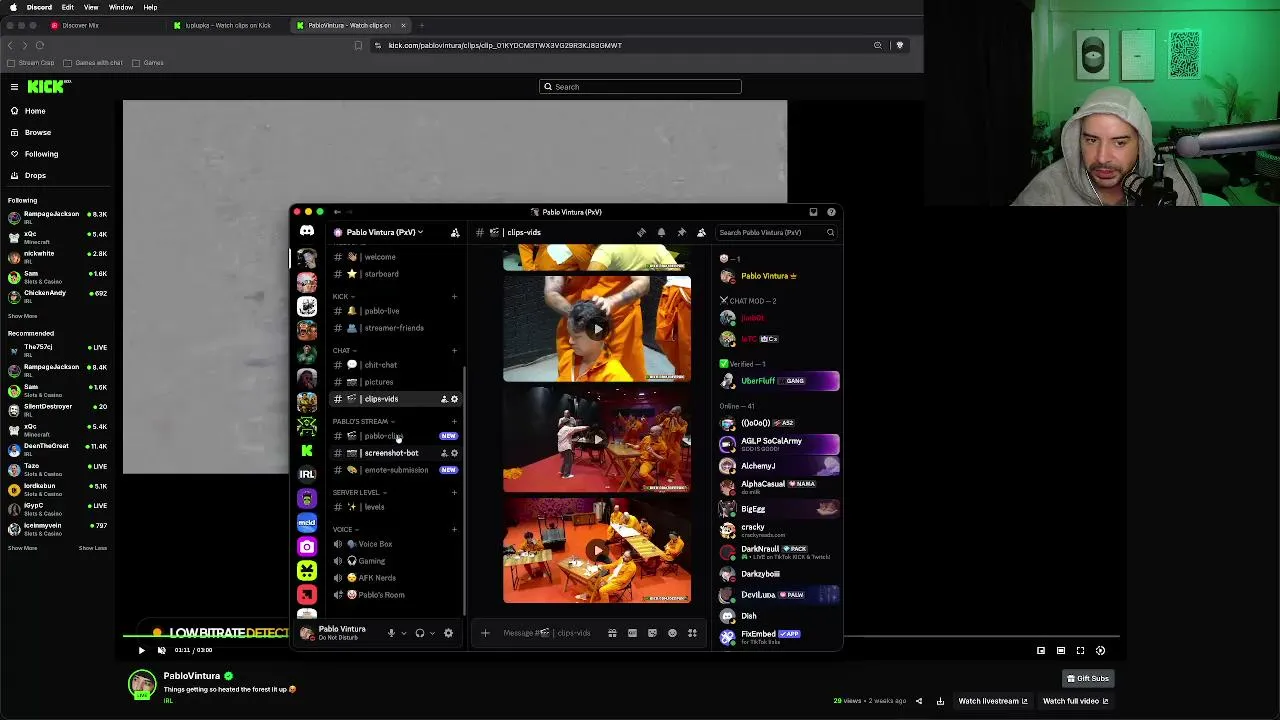Screen dimensions: 1280x720
Task: Add a channel to VOICE category
Action: point(454,529)
